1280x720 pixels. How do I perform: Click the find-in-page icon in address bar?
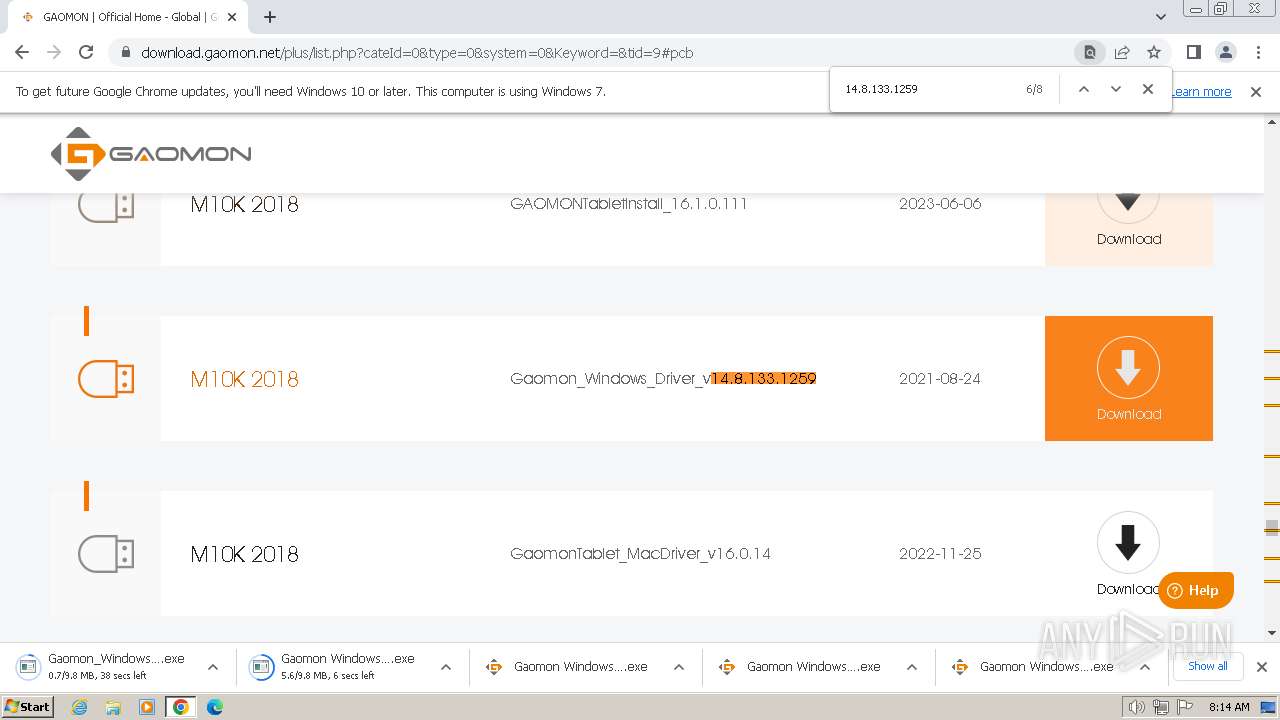click(1090, 53)
